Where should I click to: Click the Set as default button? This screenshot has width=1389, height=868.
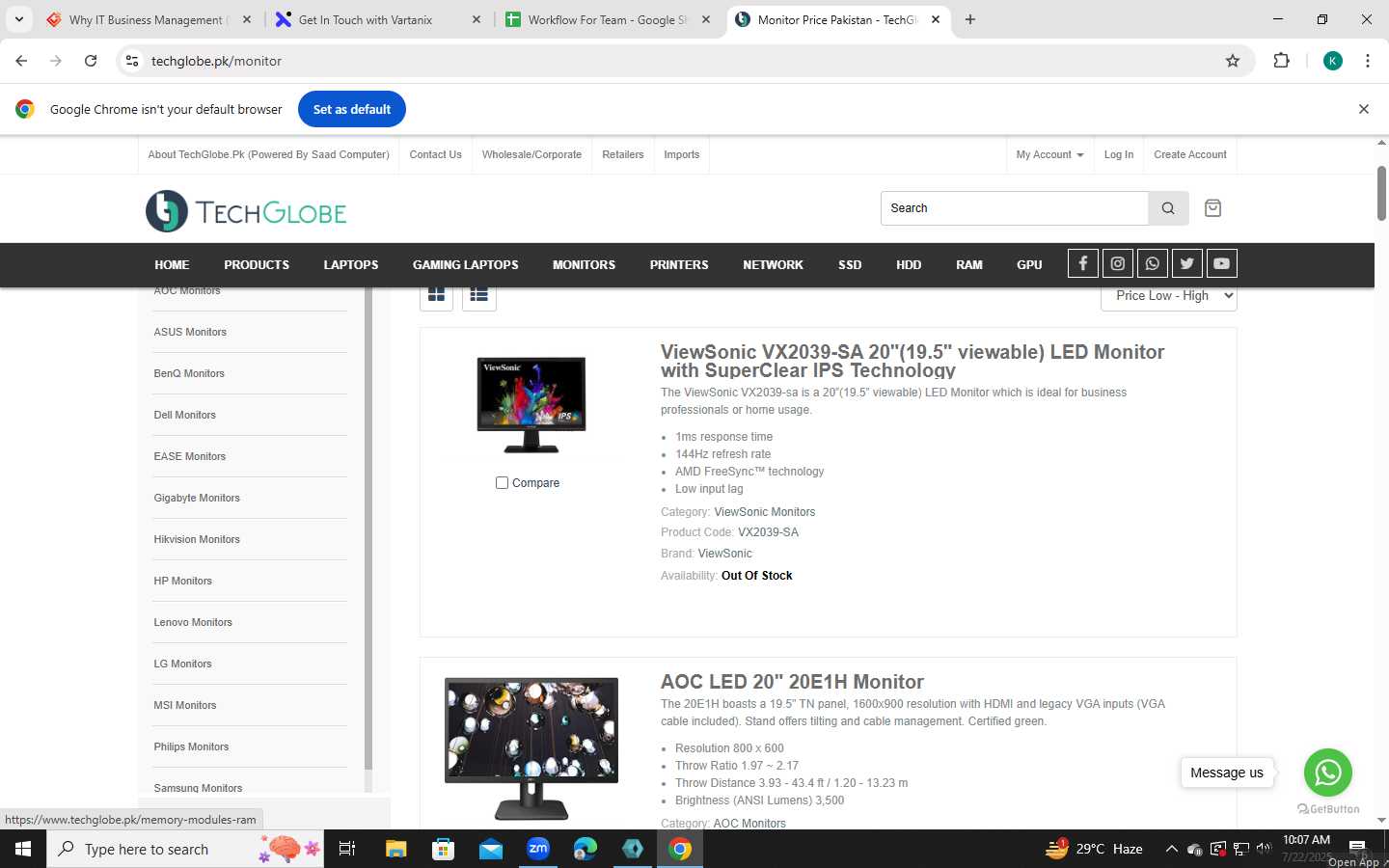click(352, 109)
